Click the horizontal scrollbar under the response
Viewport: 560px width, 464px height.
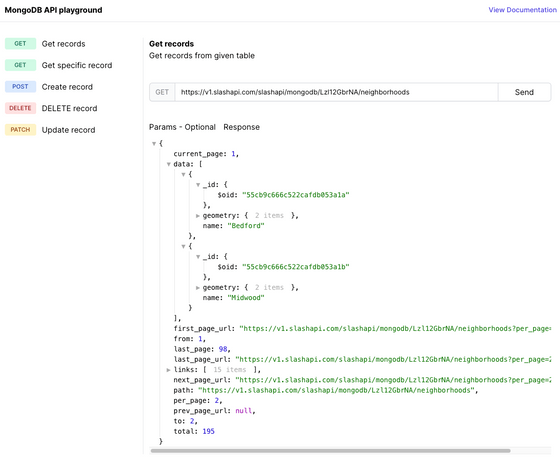330,451
